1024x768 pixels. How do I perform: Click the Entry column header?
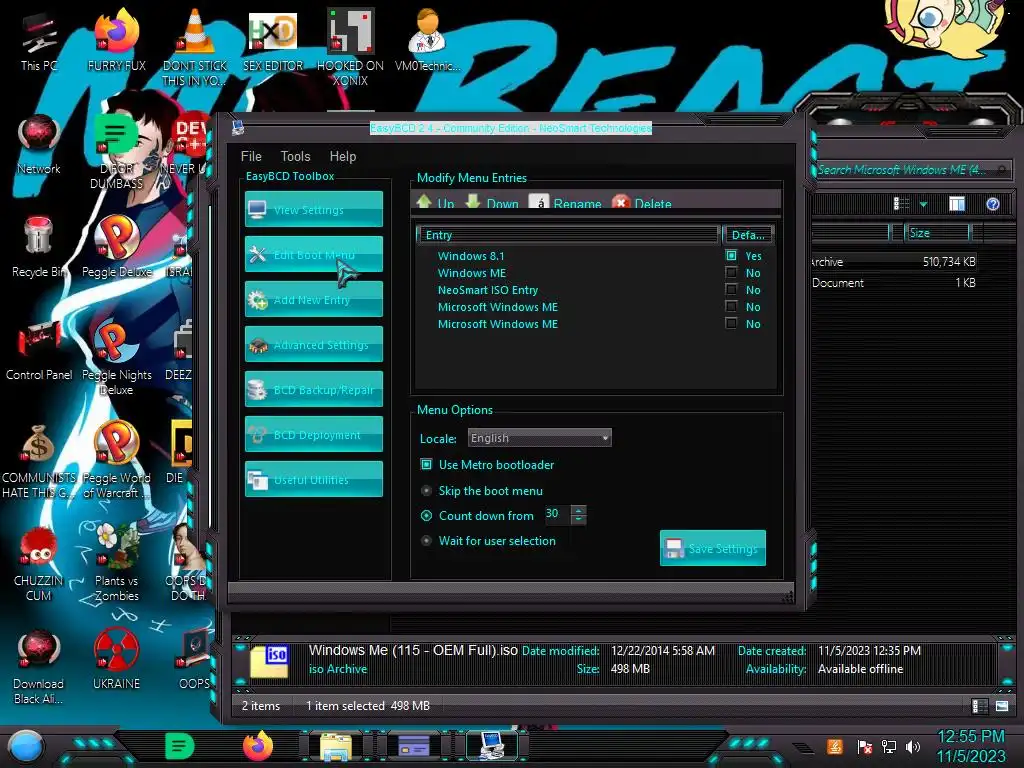coord(568,234)
